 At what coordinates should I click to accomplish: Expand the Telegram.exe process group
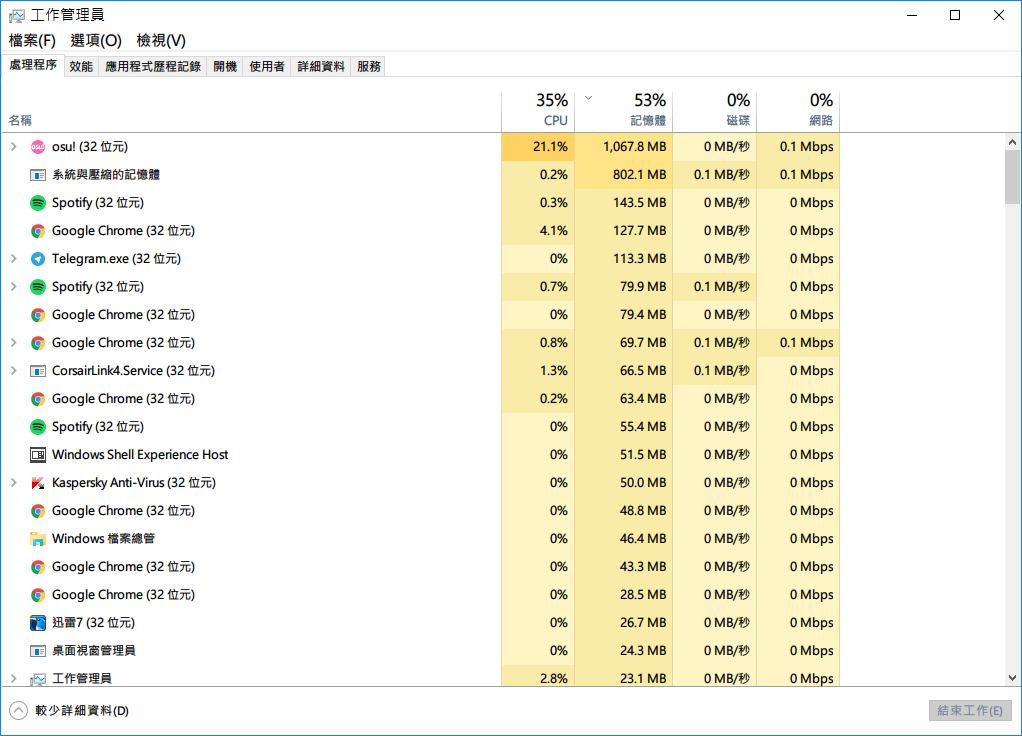tap(14, 259)
